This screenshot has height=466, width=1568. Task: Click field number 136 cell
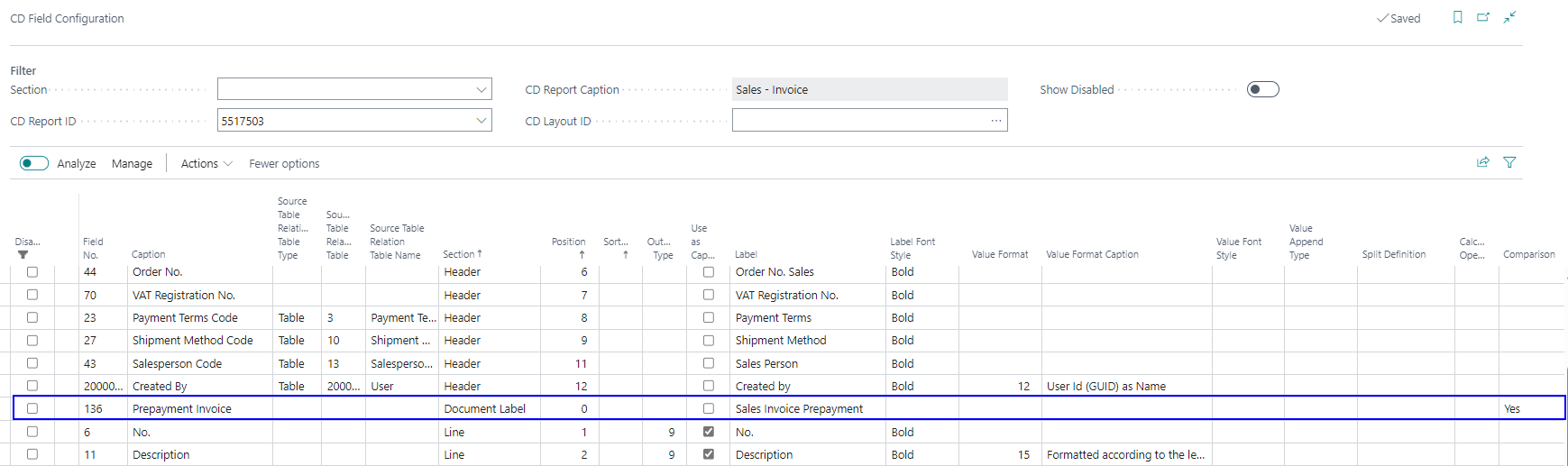[x=93, y=408]
